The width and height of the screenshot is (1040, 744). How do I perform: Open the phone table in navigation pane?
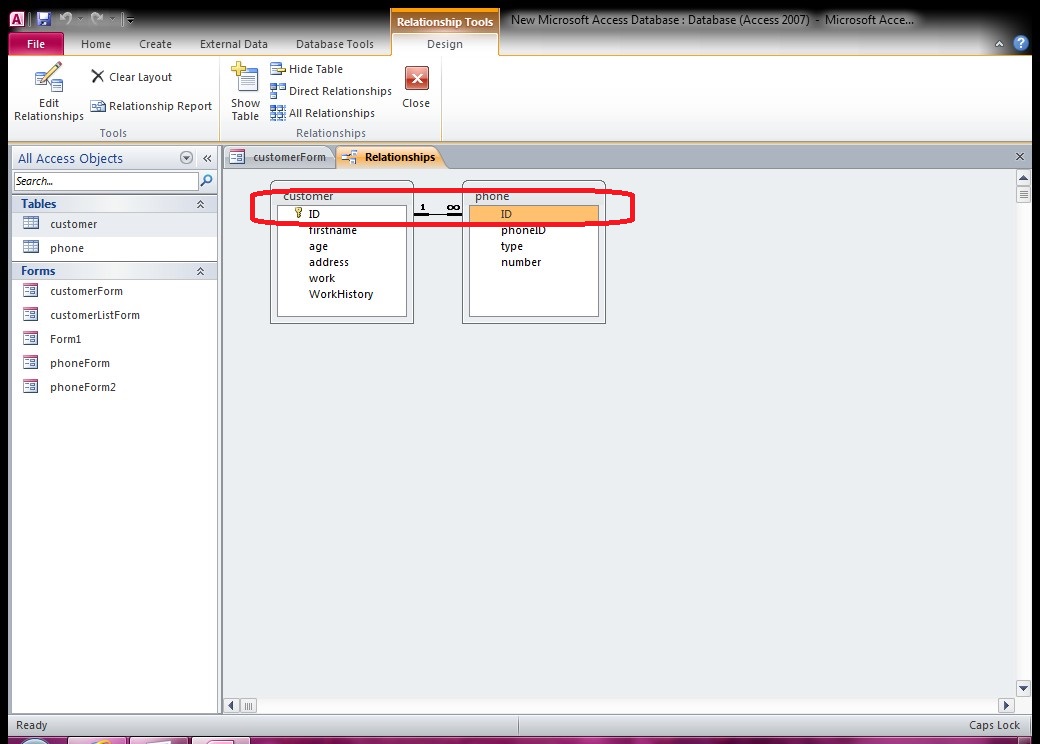(x=114, y=248)
